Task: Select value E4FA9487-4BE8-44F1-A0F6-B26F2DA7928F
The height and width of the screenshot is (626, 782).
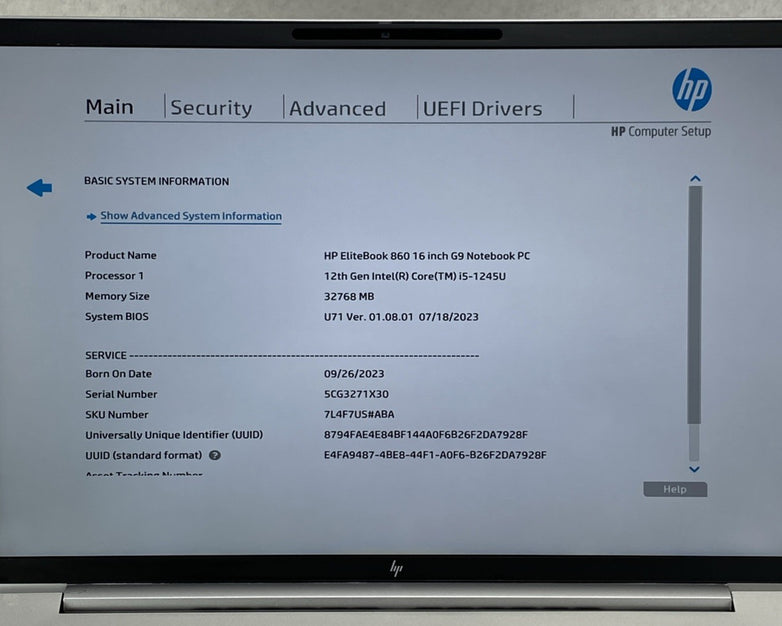Action: click(435, 455)
